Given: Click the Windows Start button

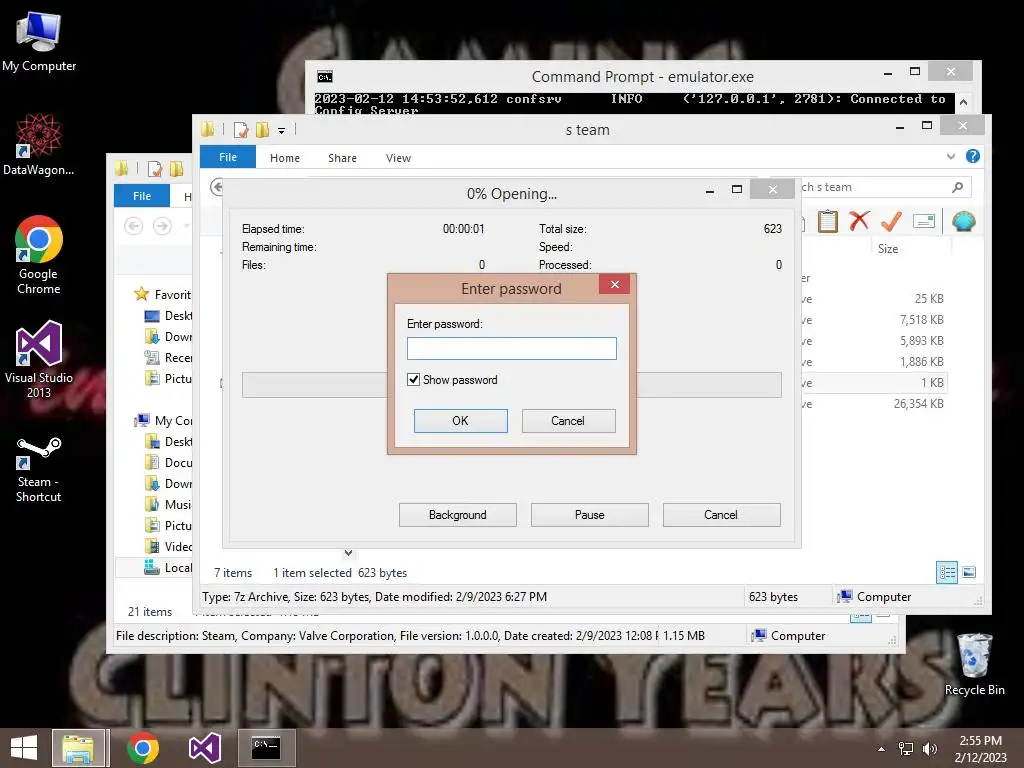Looking at the screenshot, I should 24,748.
